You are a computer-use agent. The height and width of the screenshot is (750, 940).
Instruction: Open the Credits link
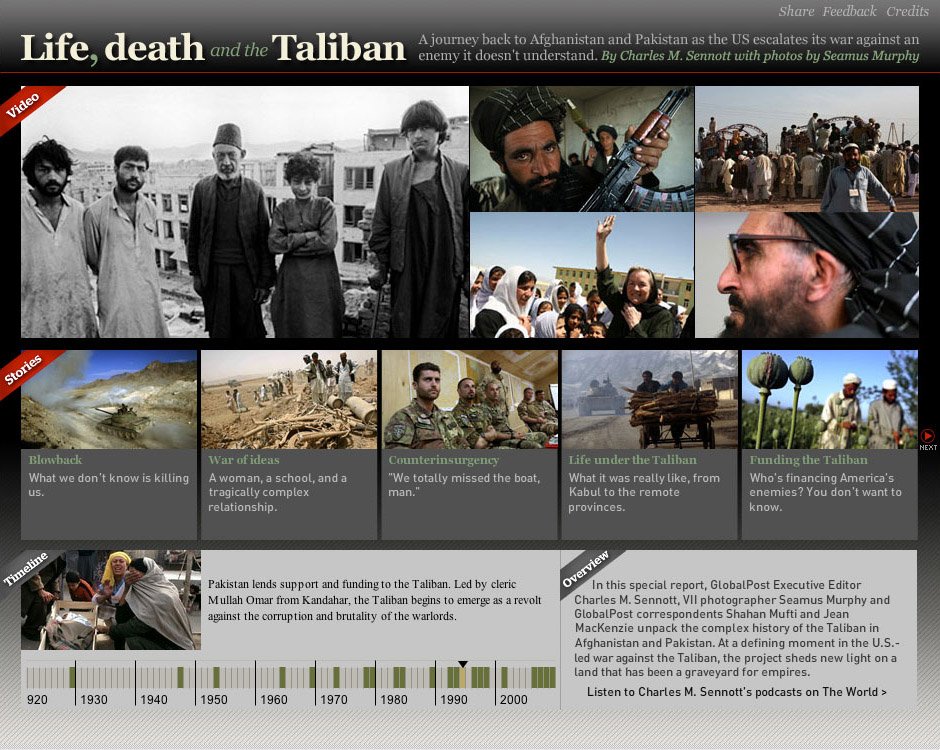[x=908, y=11]
